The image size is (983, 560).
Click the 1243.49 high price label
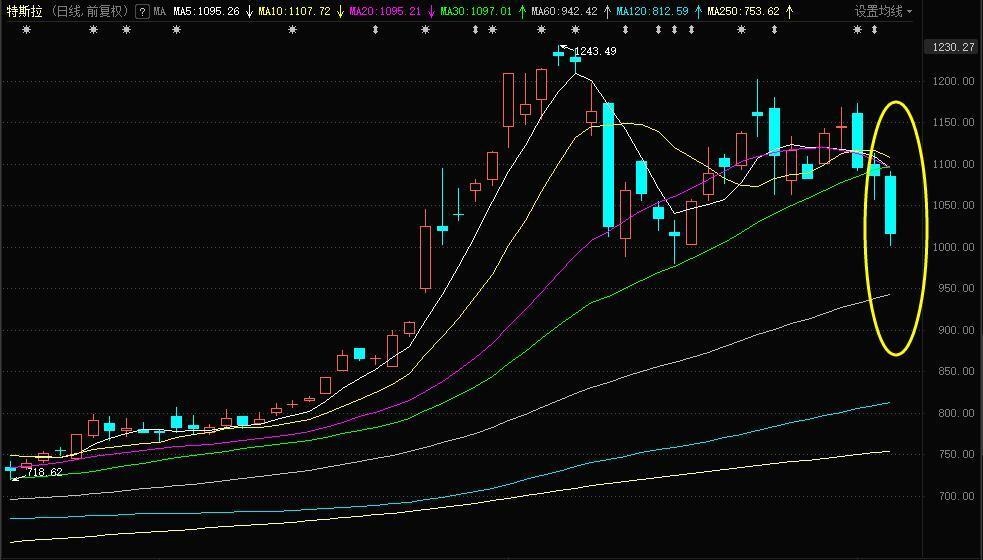point(595,51)
